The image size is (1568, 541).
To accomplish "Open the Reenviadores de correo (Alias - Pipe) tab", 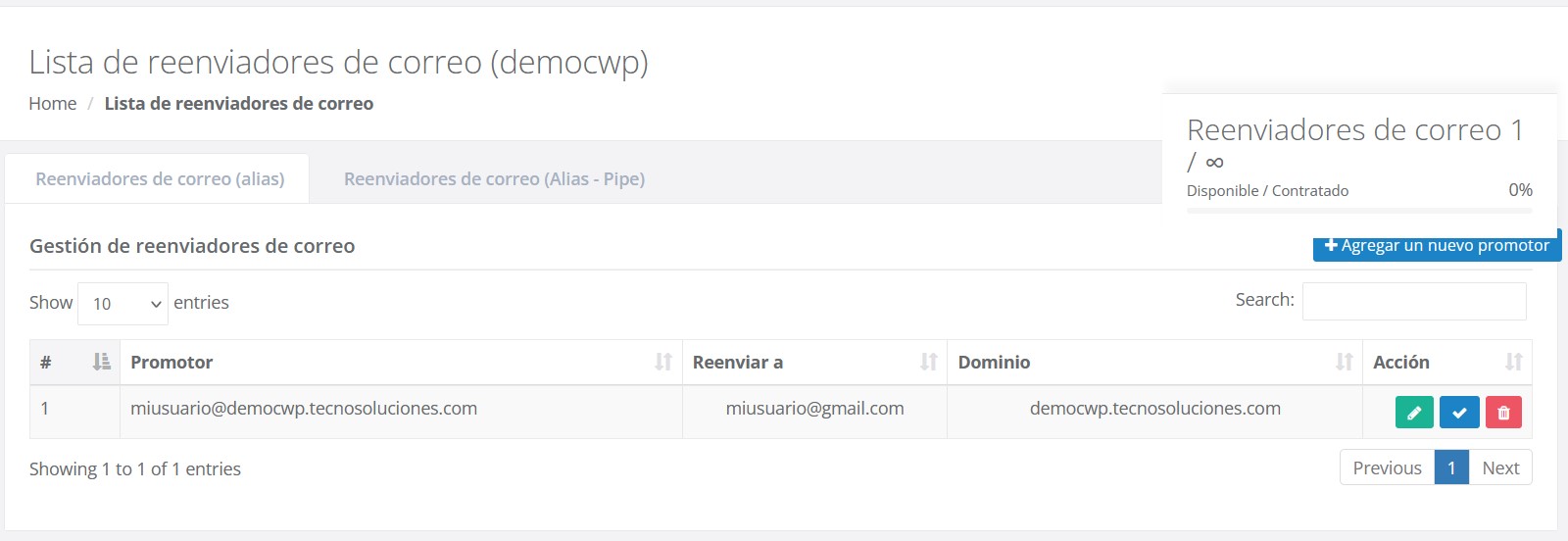I will coord(494,179).
